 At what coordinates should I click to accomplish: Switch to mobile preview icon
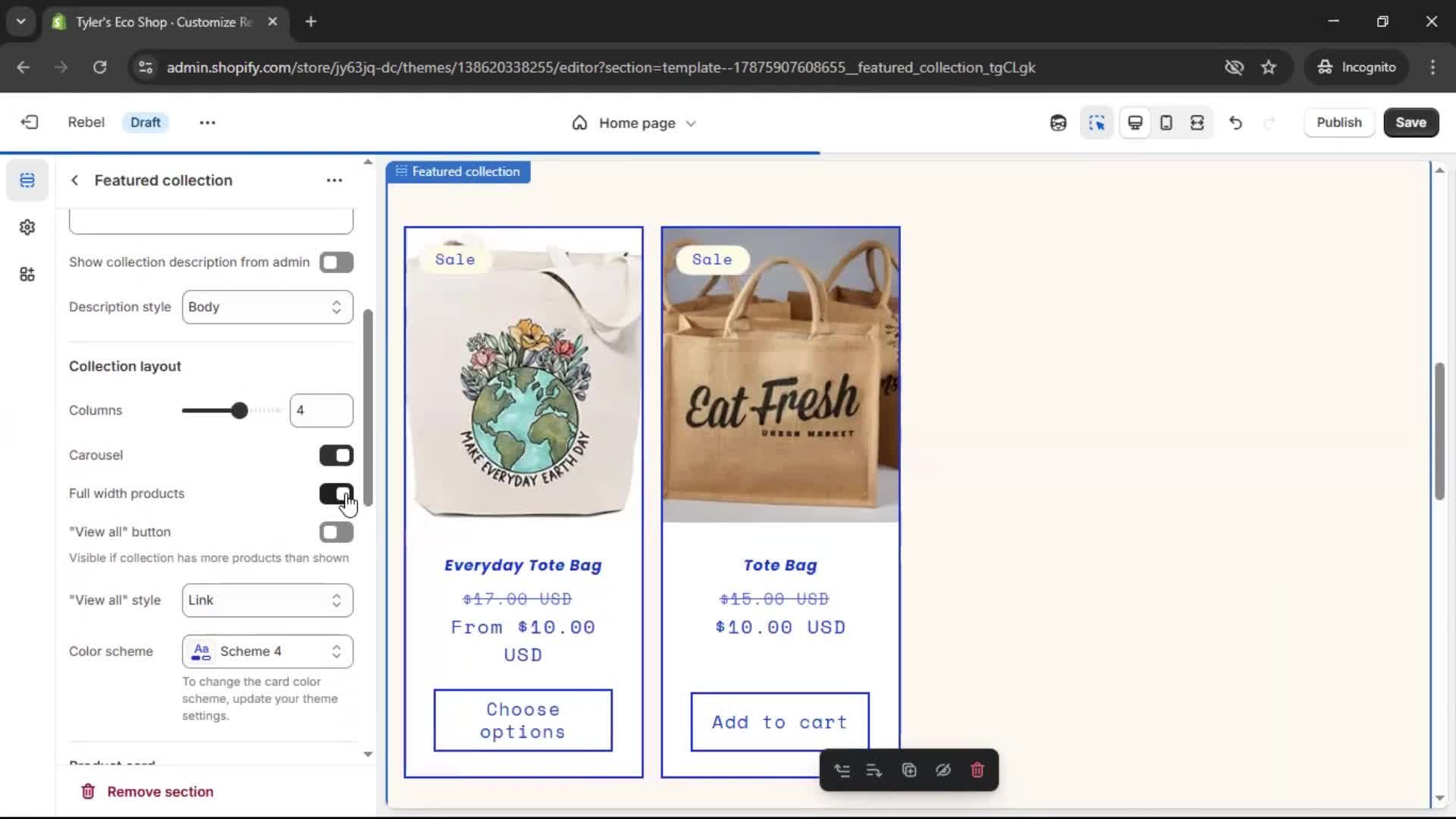pyautogui.click(x=1166, y=123)
